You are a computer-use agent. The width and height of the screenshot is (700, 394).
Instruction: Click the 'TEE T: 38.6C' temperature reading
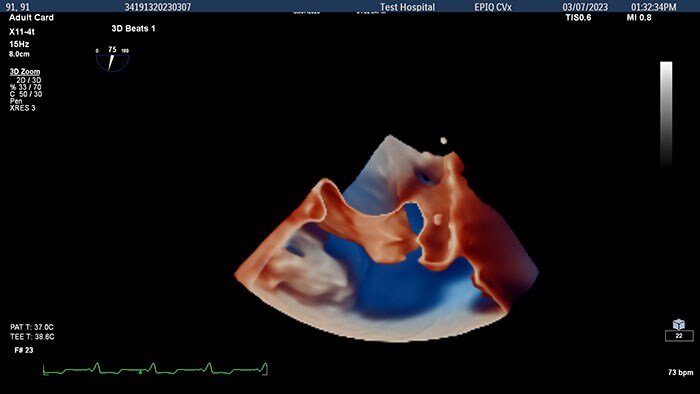[x=32, y=337]
